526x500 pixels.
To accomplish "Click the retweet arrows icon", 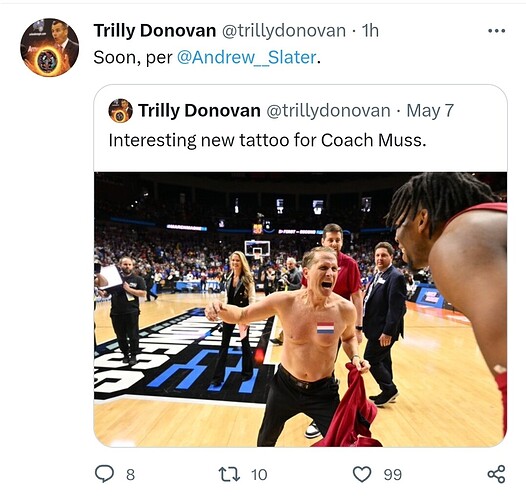I will point(229,474).
